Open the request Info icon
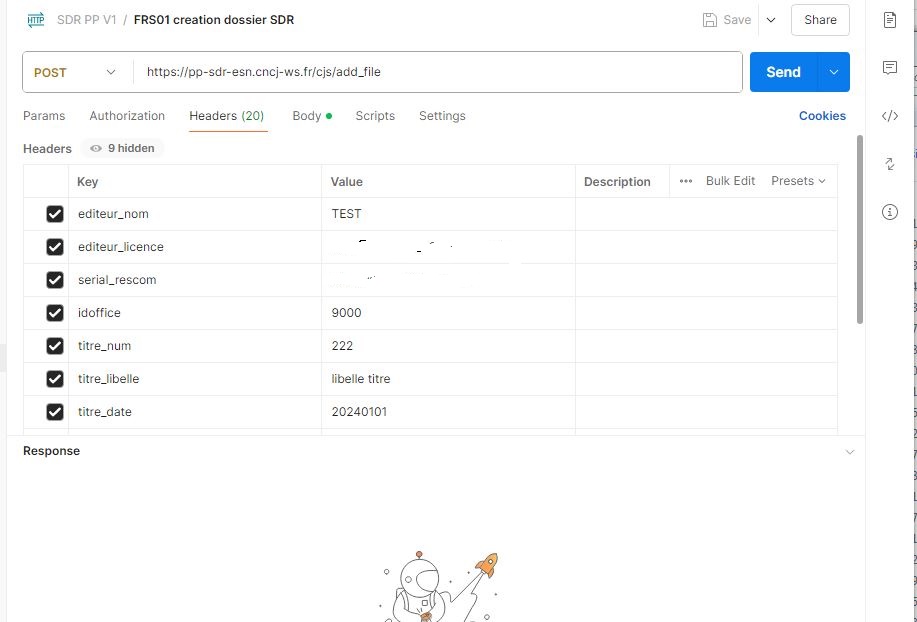 click(890, 212)
